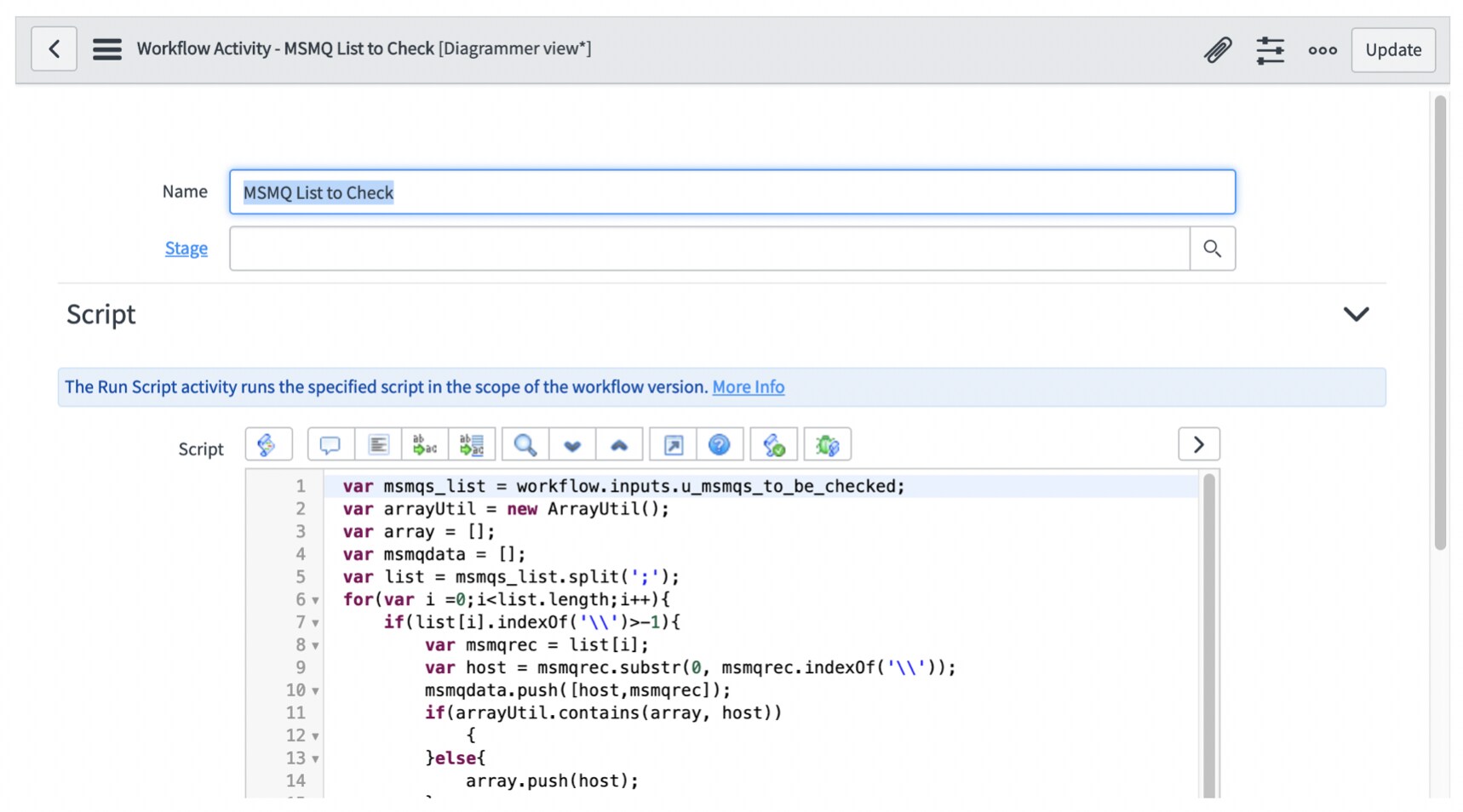Go back using the back arrow
Viewport: 1463px width, 812px height.
pos(54,49)
